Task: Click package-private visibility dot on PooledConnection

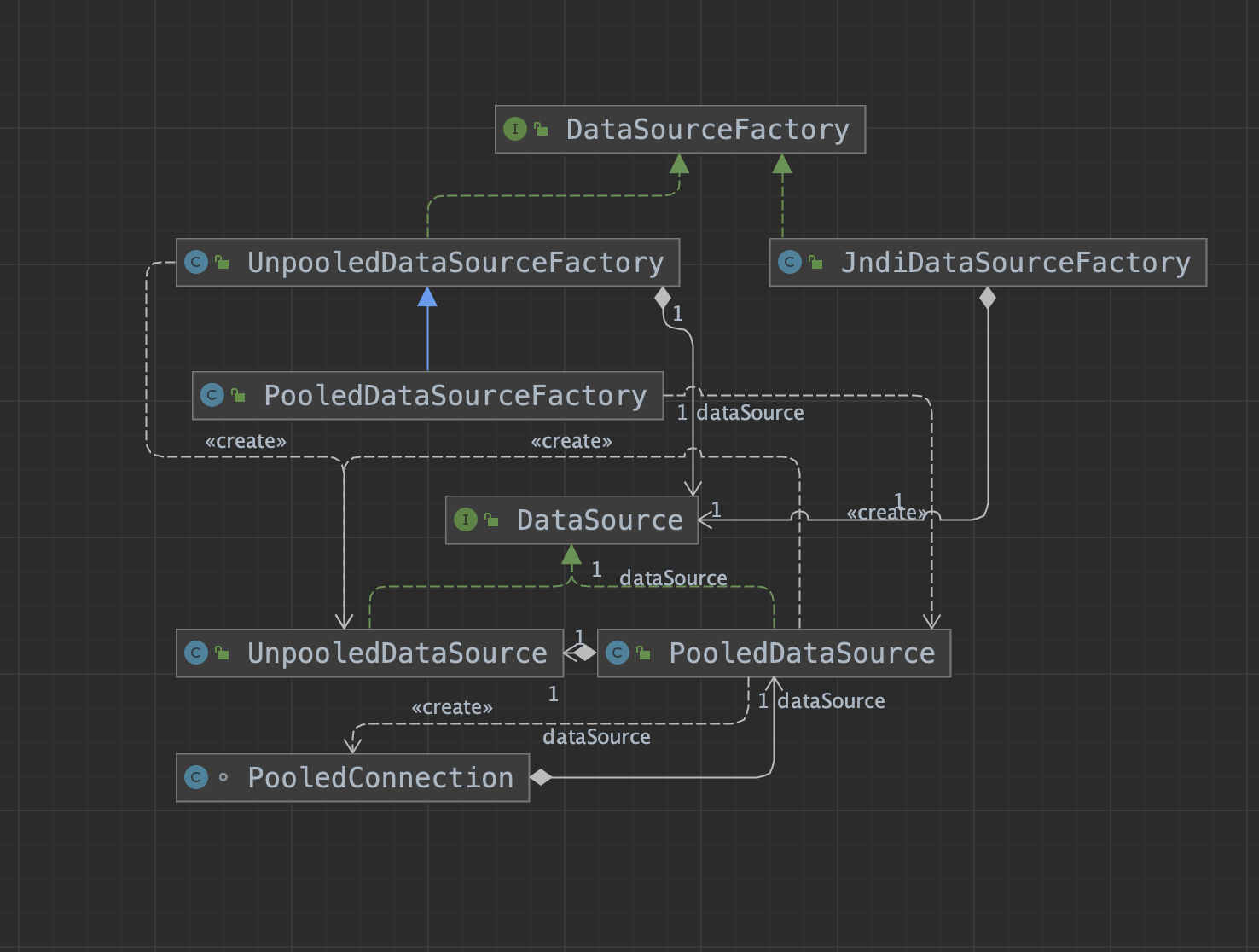Action: (223, 778)
